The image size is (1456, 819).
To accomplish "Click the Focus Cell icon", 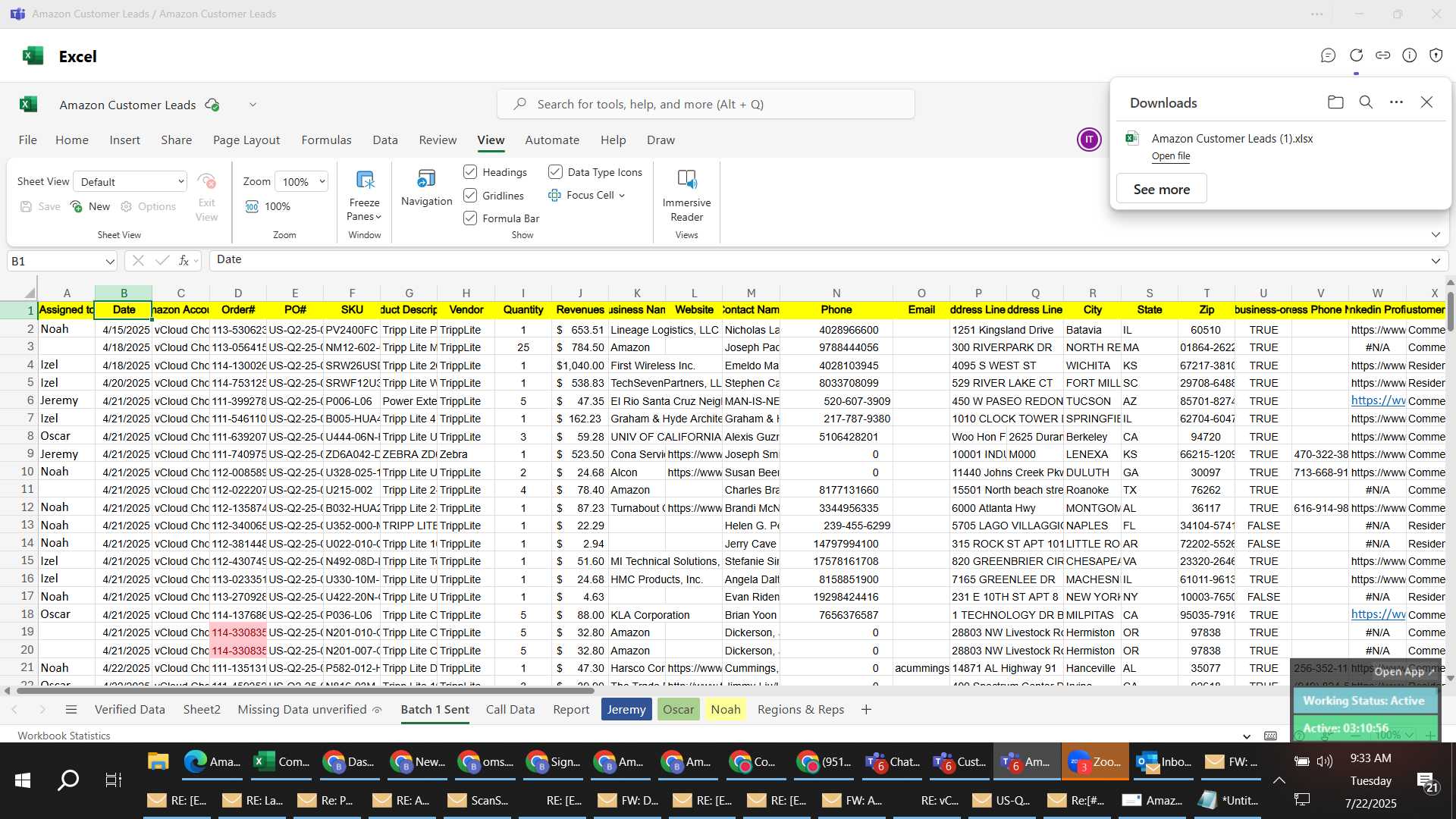I will (x=554, y=196).
